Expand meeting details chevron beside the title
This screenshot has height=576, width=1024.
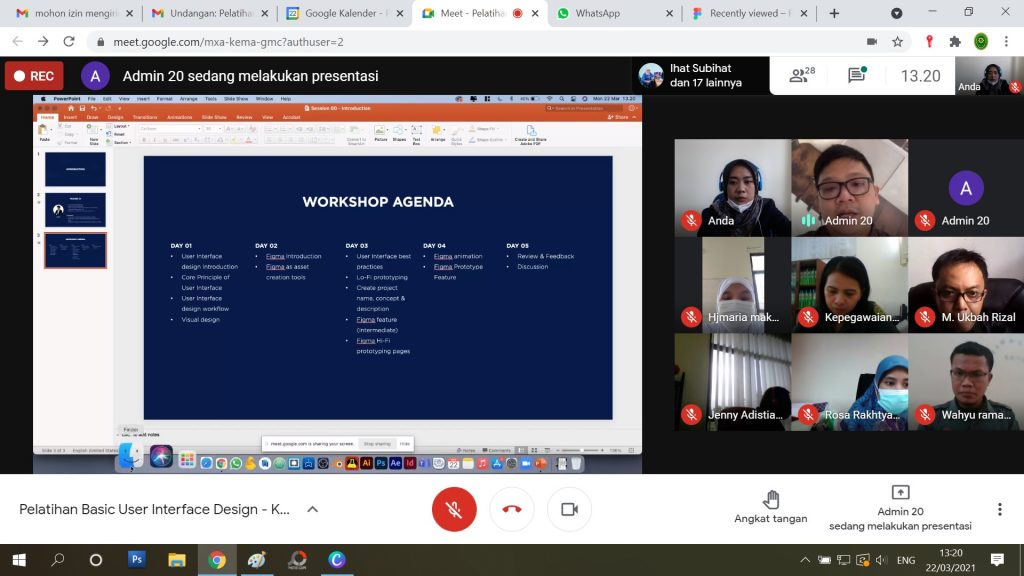(x=312, y=509)
